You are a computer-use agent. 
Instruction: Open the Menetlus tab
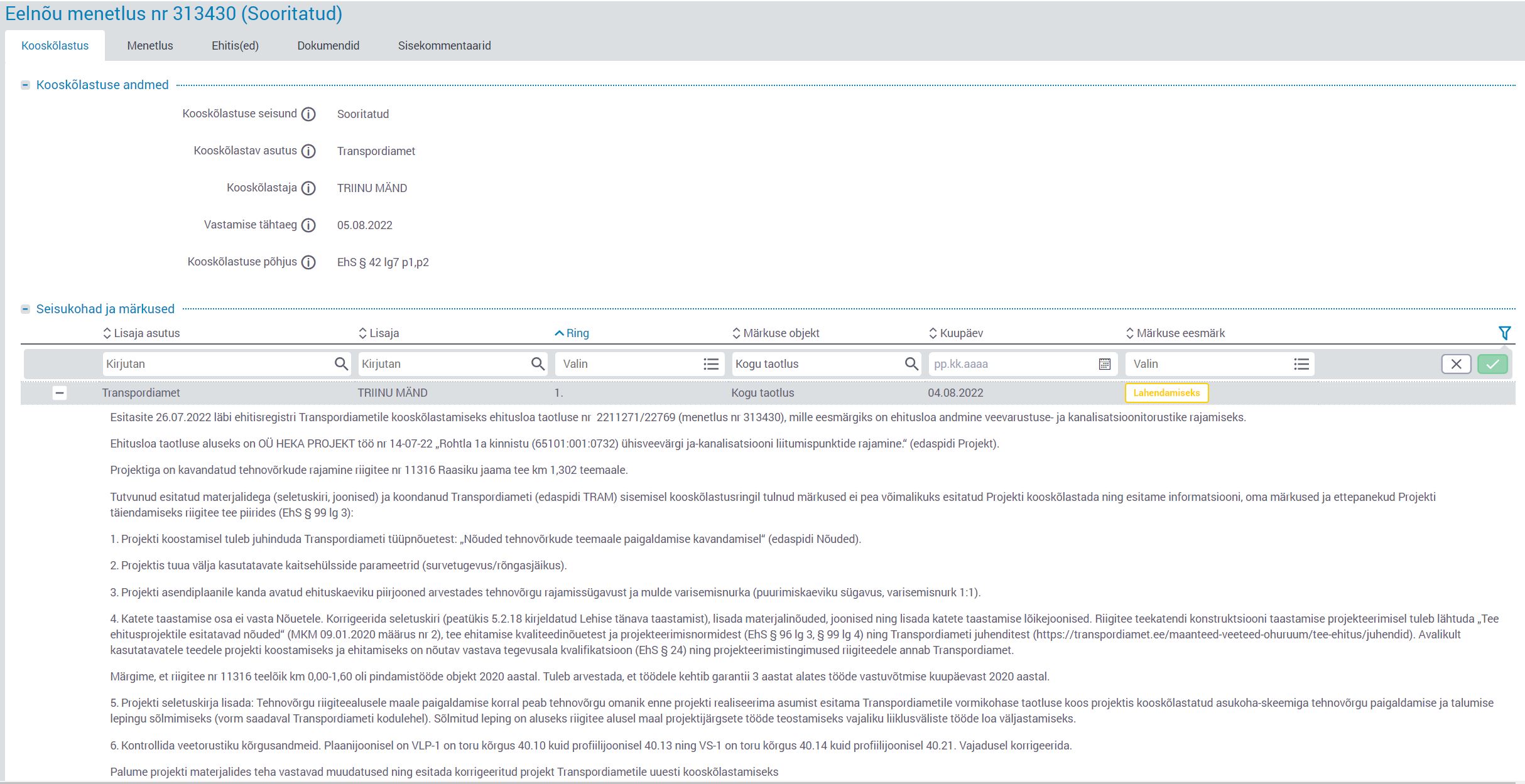coord(150,46)
